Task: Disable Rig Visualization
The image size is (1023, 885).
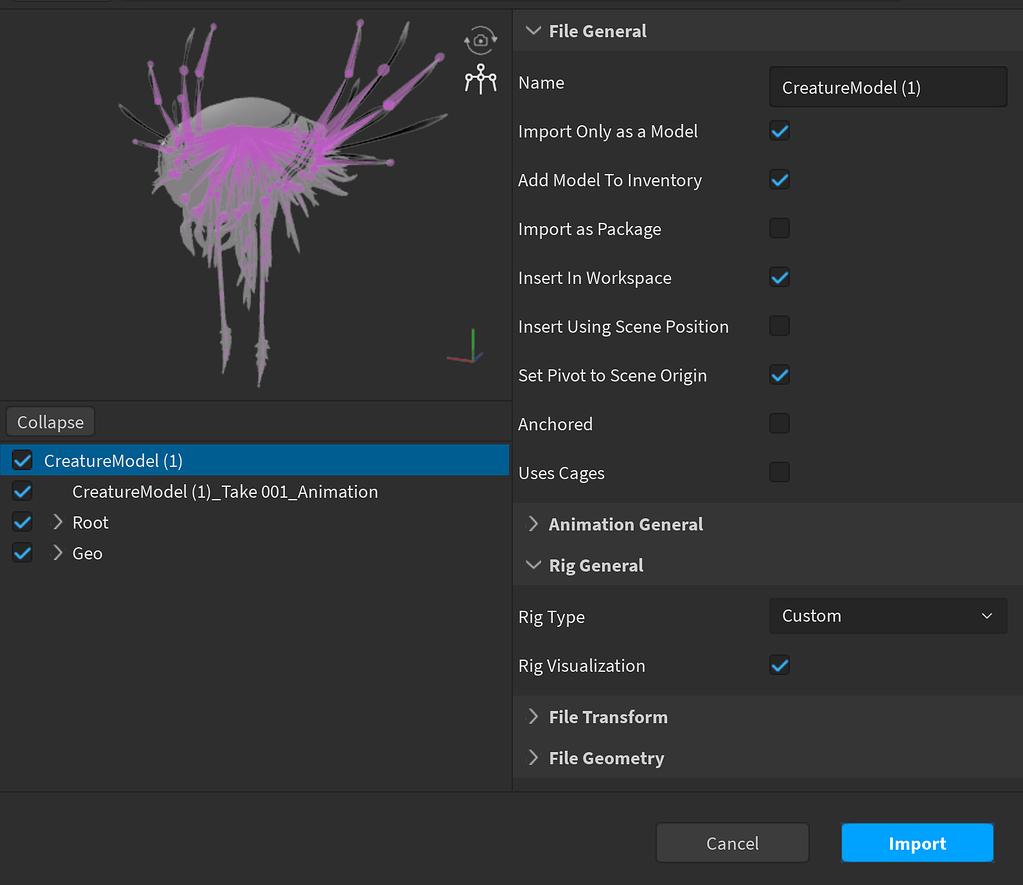Action: pos(779,664)
